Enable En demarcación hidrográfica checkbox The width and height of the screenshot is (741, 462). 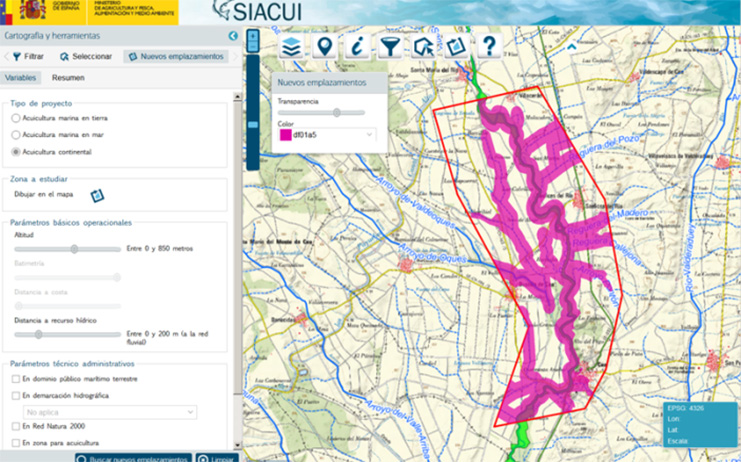tap(14, 396)
